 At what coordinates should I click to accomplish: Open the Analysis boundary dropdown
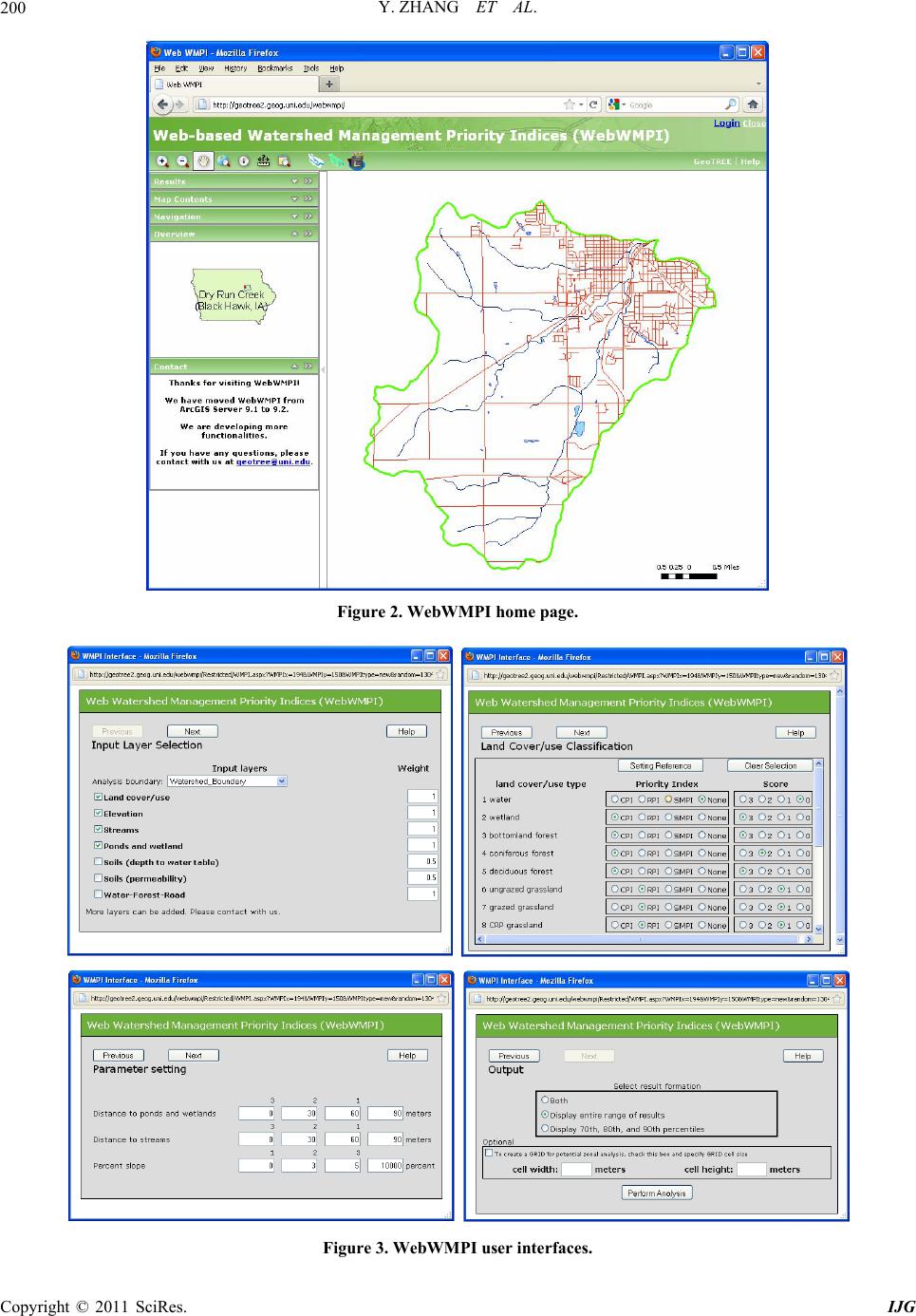coord(227,781)
